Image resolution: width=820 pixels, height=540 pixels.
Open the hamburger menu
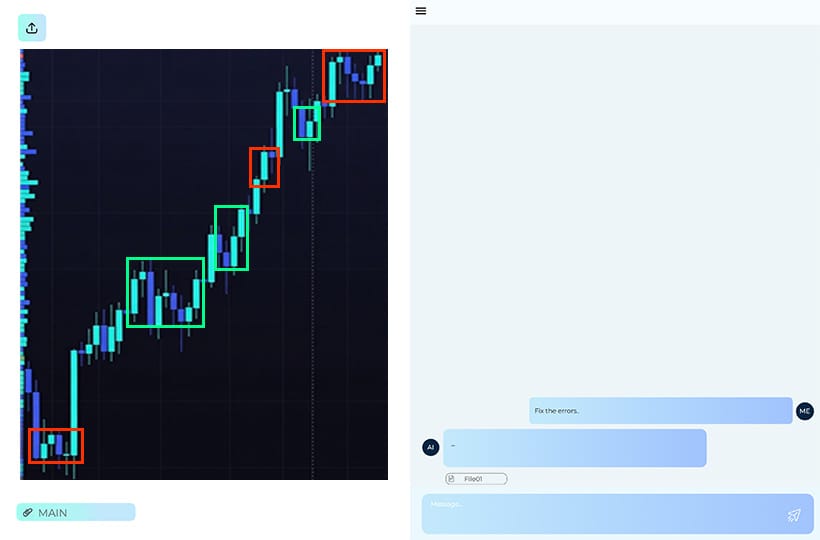click(421, 11)
